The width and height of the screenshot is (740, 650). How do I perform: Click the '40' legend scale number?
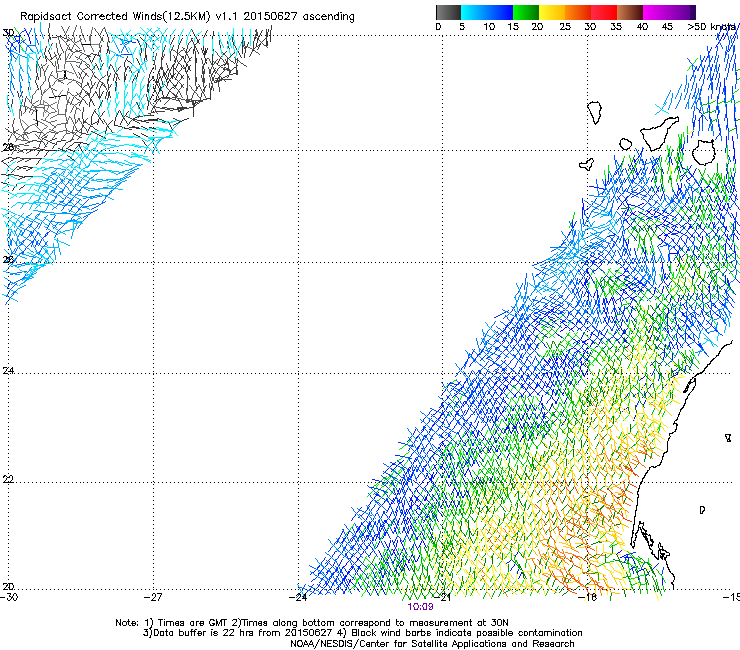coord(642,27)
